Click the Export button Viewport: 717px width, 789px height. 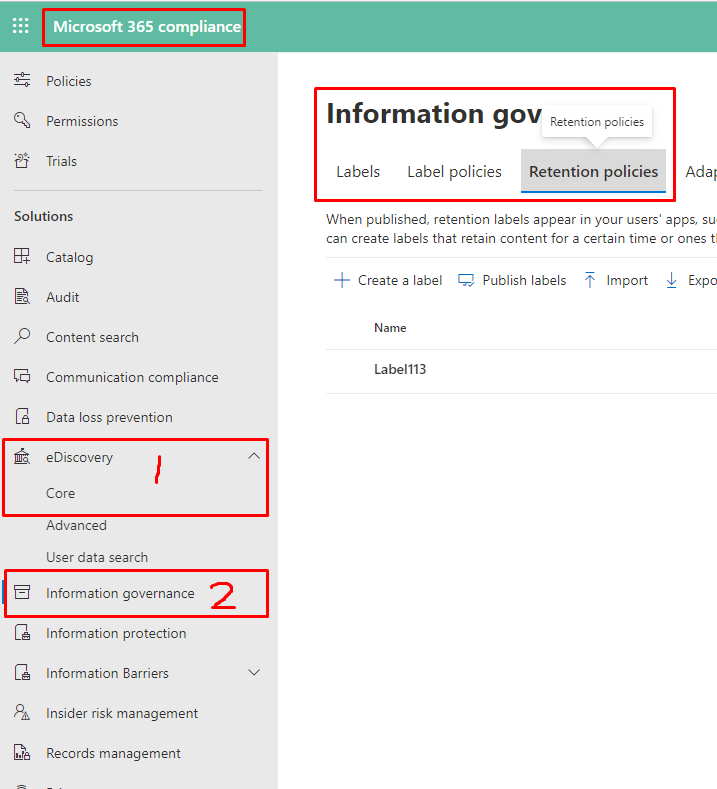click(691, 280)
